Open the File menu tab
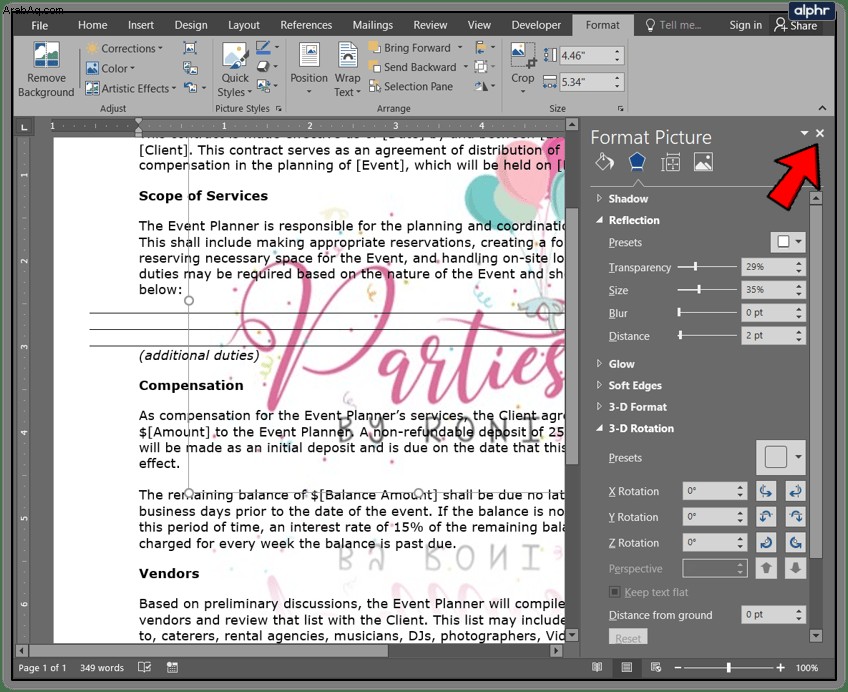This screenshot has height=692, width=848. point(39,25)
